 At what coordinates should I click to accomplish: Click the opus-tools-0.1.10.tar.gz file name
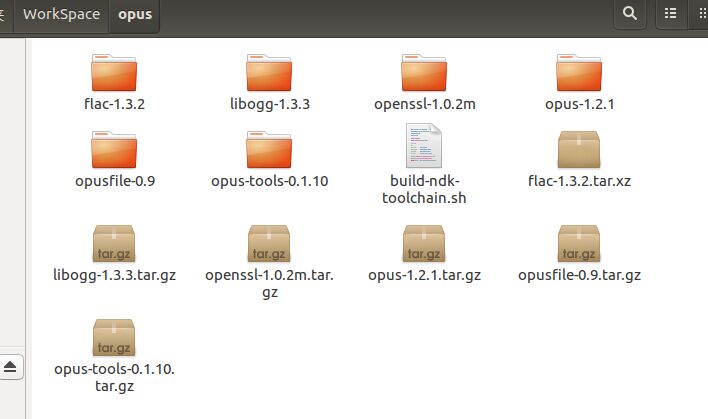pos(114,377)
